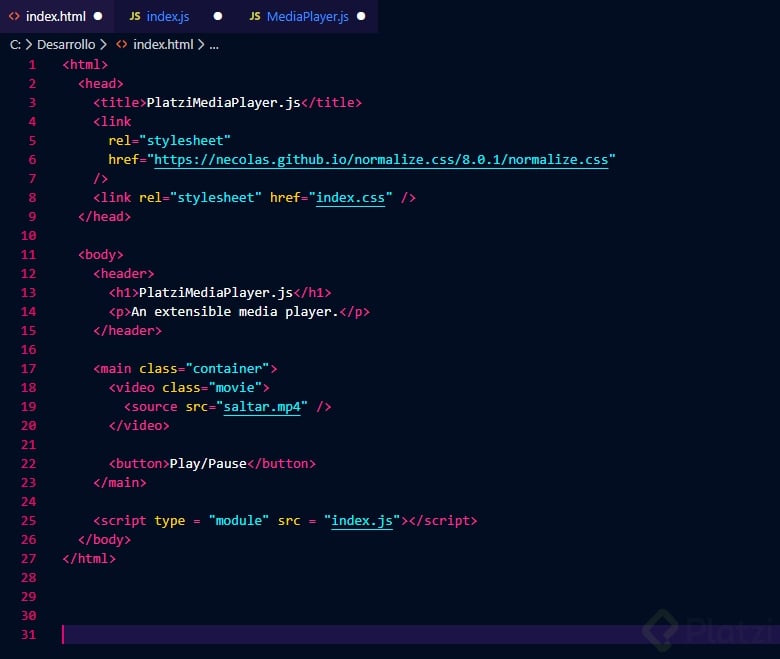Click unsaved dot on MediaPlayer.js tab

point(361,16)
